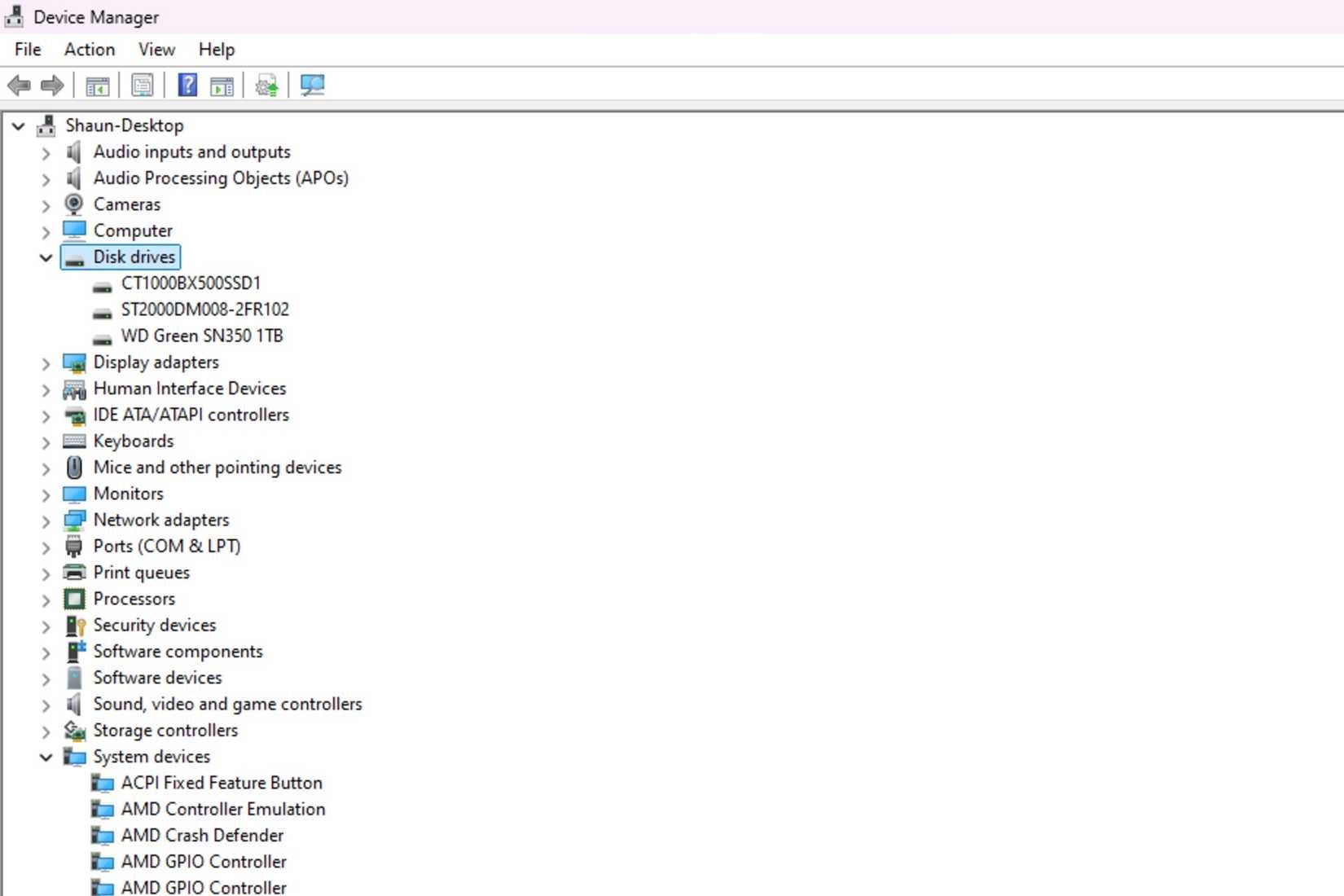The image size is (1344, 896).
Task: Expand the Storage controllers category
Action: pos(46,731)
